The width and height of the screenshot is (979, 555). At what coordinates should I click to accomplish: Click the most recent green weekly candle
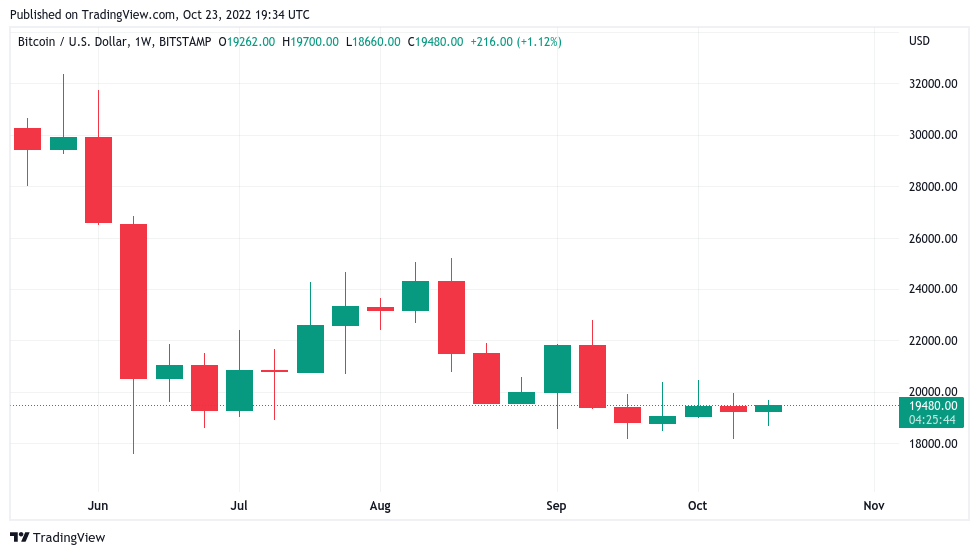pyautogui.click(x=768, y=408)
